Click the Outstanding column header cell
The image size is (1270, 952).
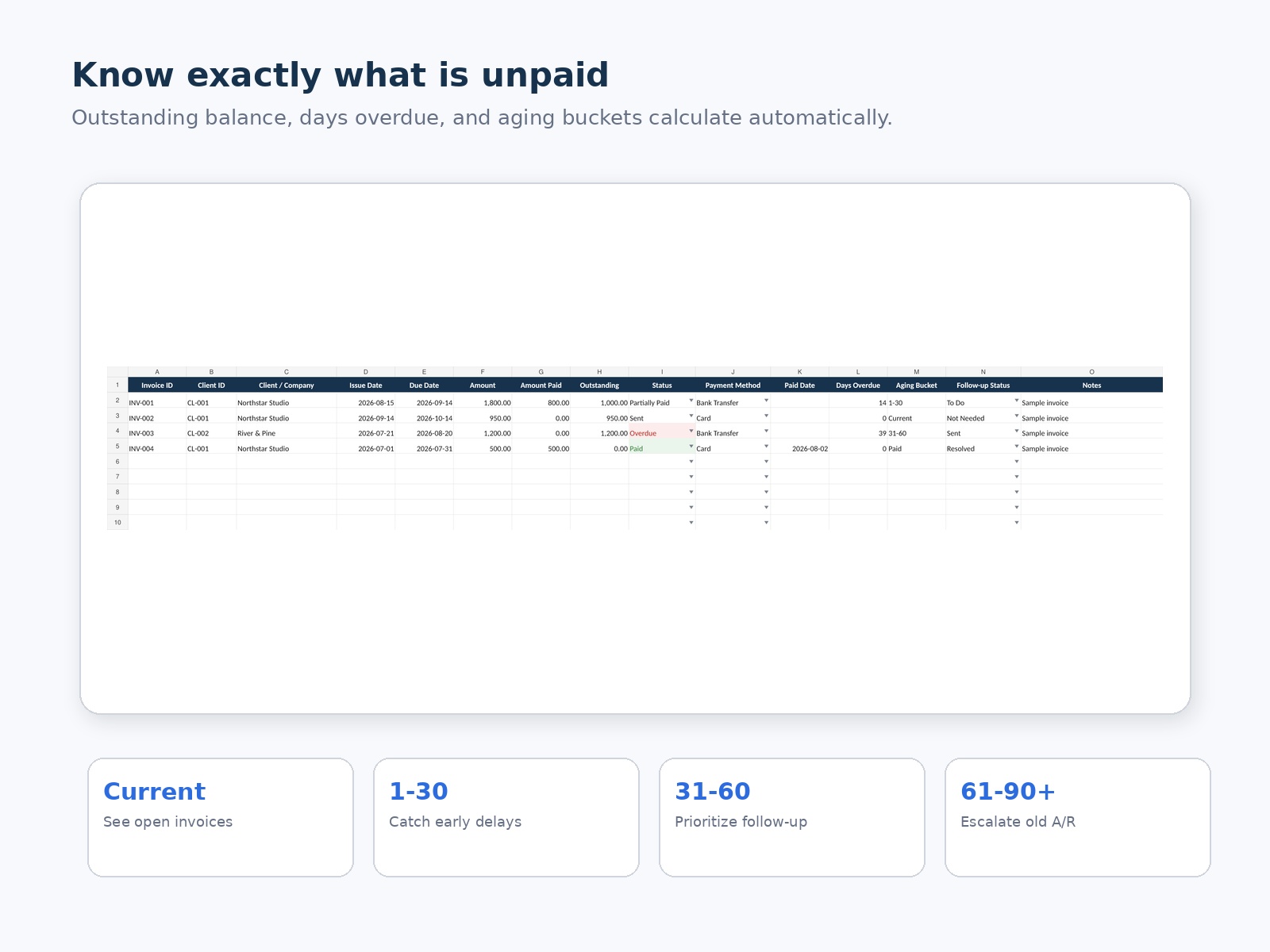(599, 386)
